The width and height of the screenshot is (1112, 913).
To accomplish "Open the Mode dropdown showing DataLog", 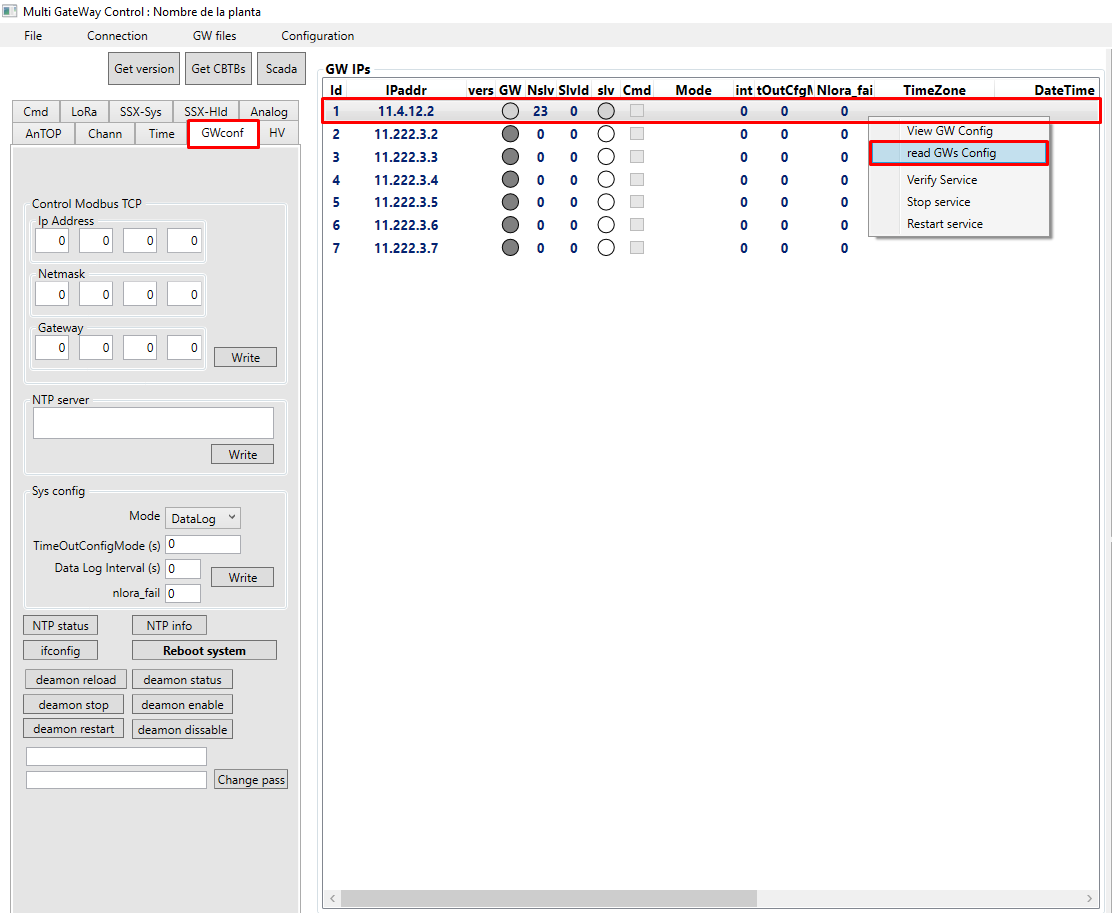I will point(202,518).
